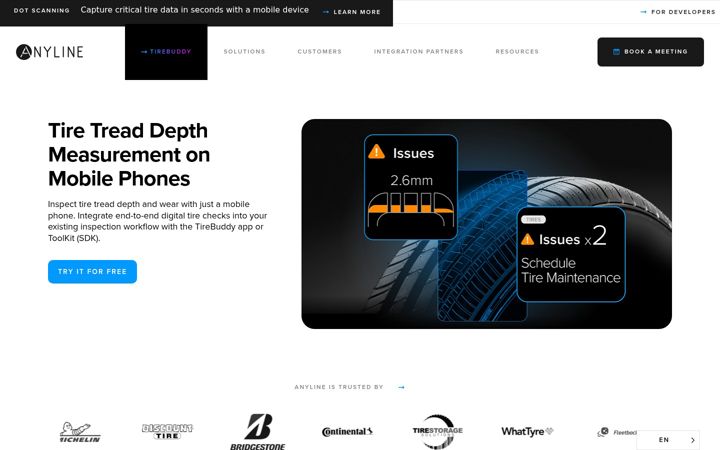Click the Anyline is trusted by text
The height and width of the screenshot is (450, 720).
[x=339, y=387]
